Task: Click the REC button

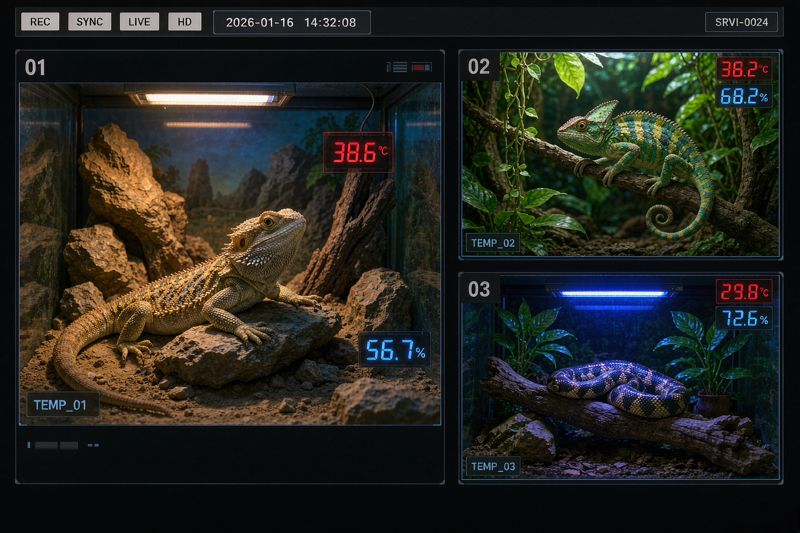Action: tap(40, 22)
